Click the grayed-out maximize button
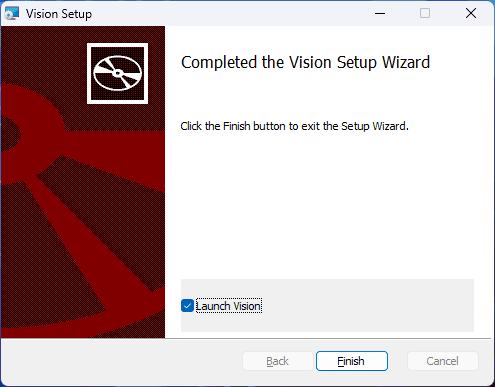Screen dimensions: 495x387 [425, 14]
